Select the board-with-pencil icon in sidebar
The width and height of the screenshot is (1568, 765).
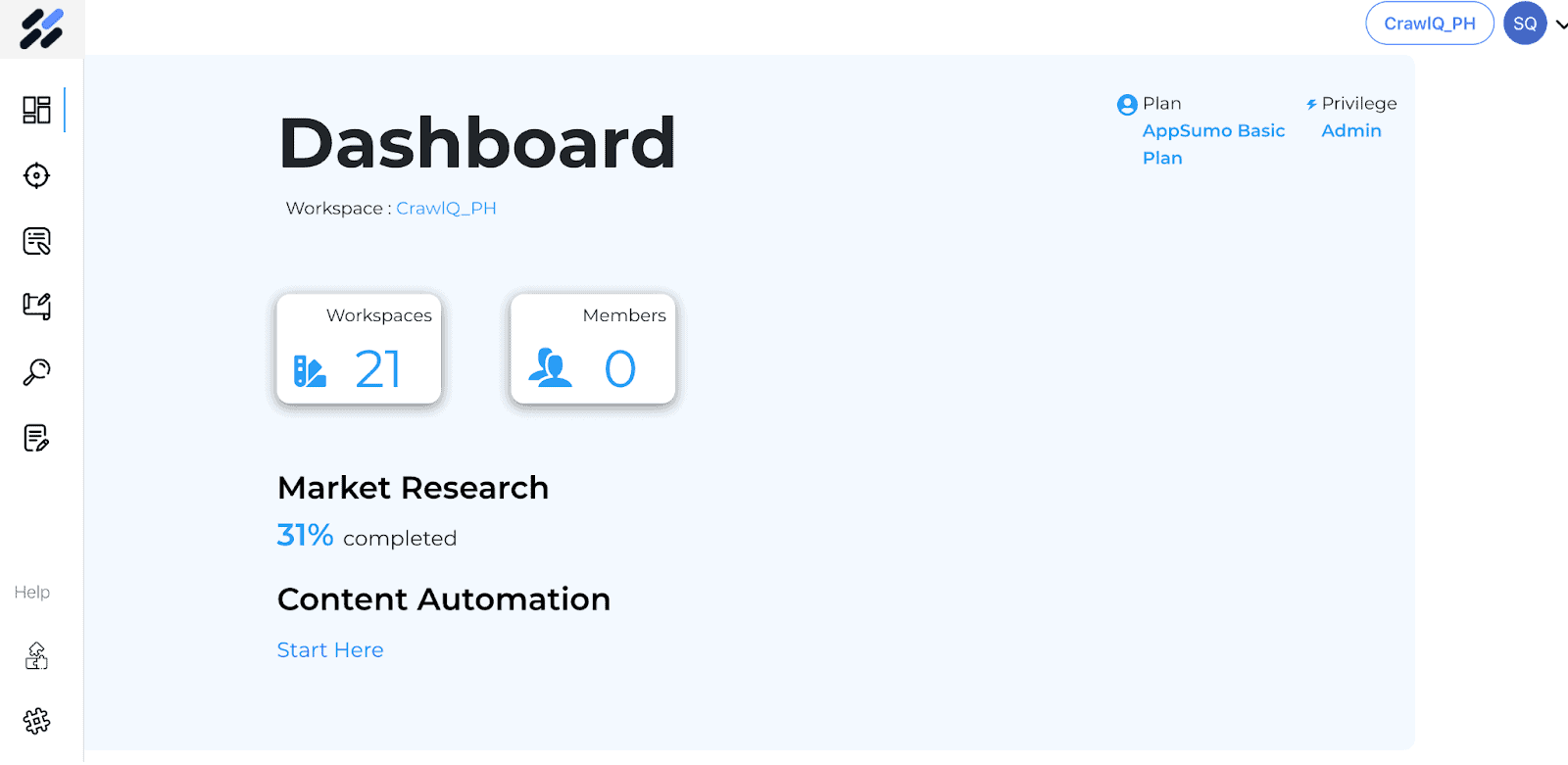[x=36, y=307]
